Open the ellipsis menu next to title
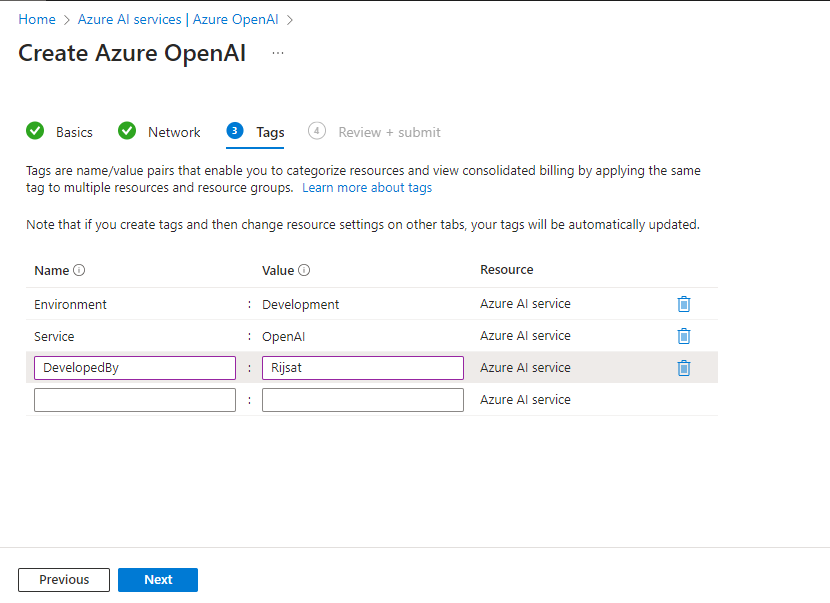The image size is (830, 603). pos(278,53)
